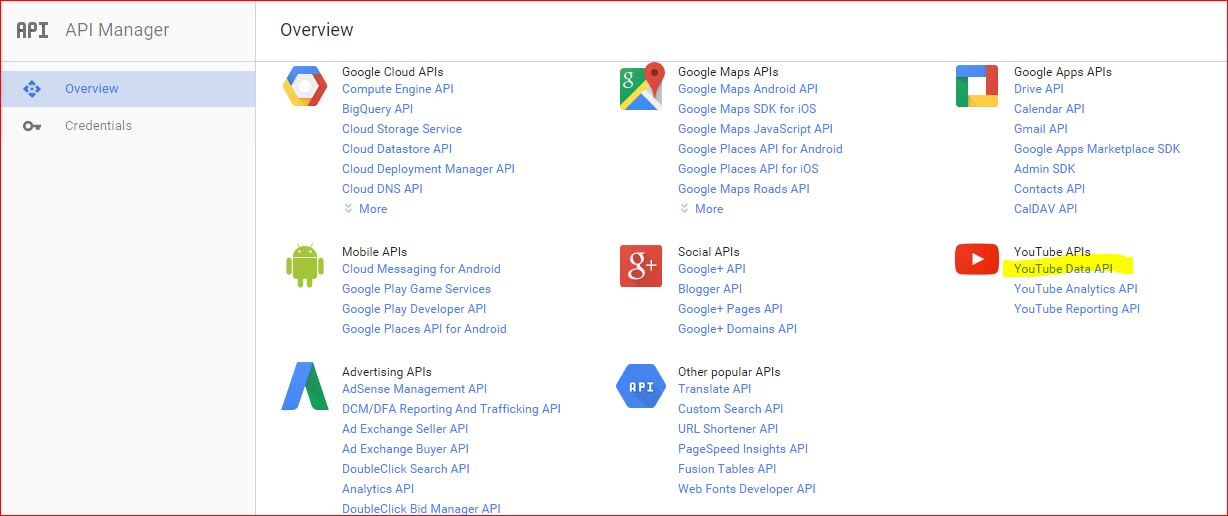Screen dimensions: 1228x516
Task: Click the Google Maps APIs icon
Action: 642,86
